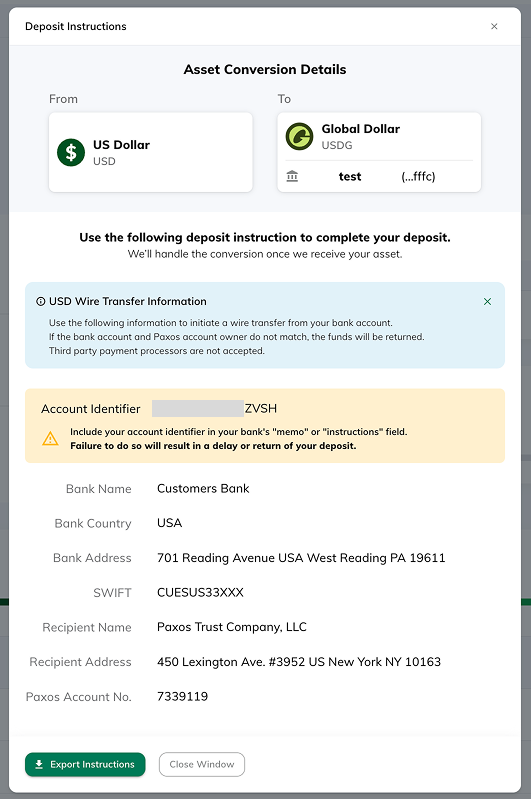Click the info icon next to USD Wire Transfer
The image size is (531, 799).
click(41, 302)
